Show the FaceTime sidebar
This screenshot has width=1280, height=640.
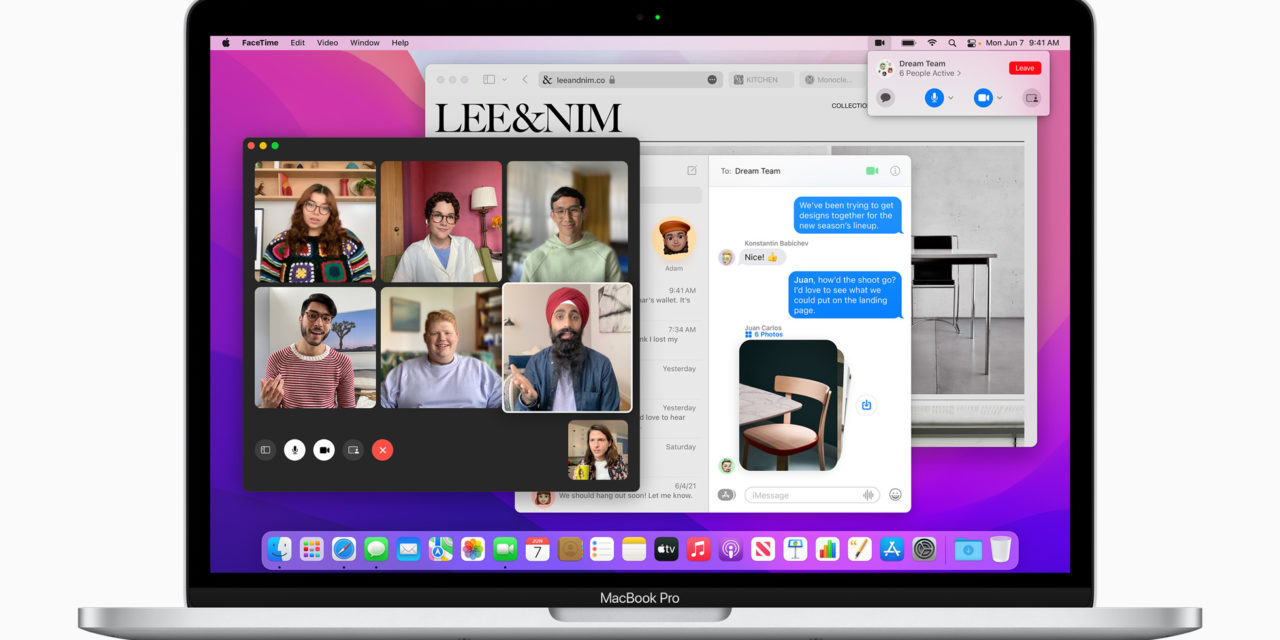(x=265, y=450)
